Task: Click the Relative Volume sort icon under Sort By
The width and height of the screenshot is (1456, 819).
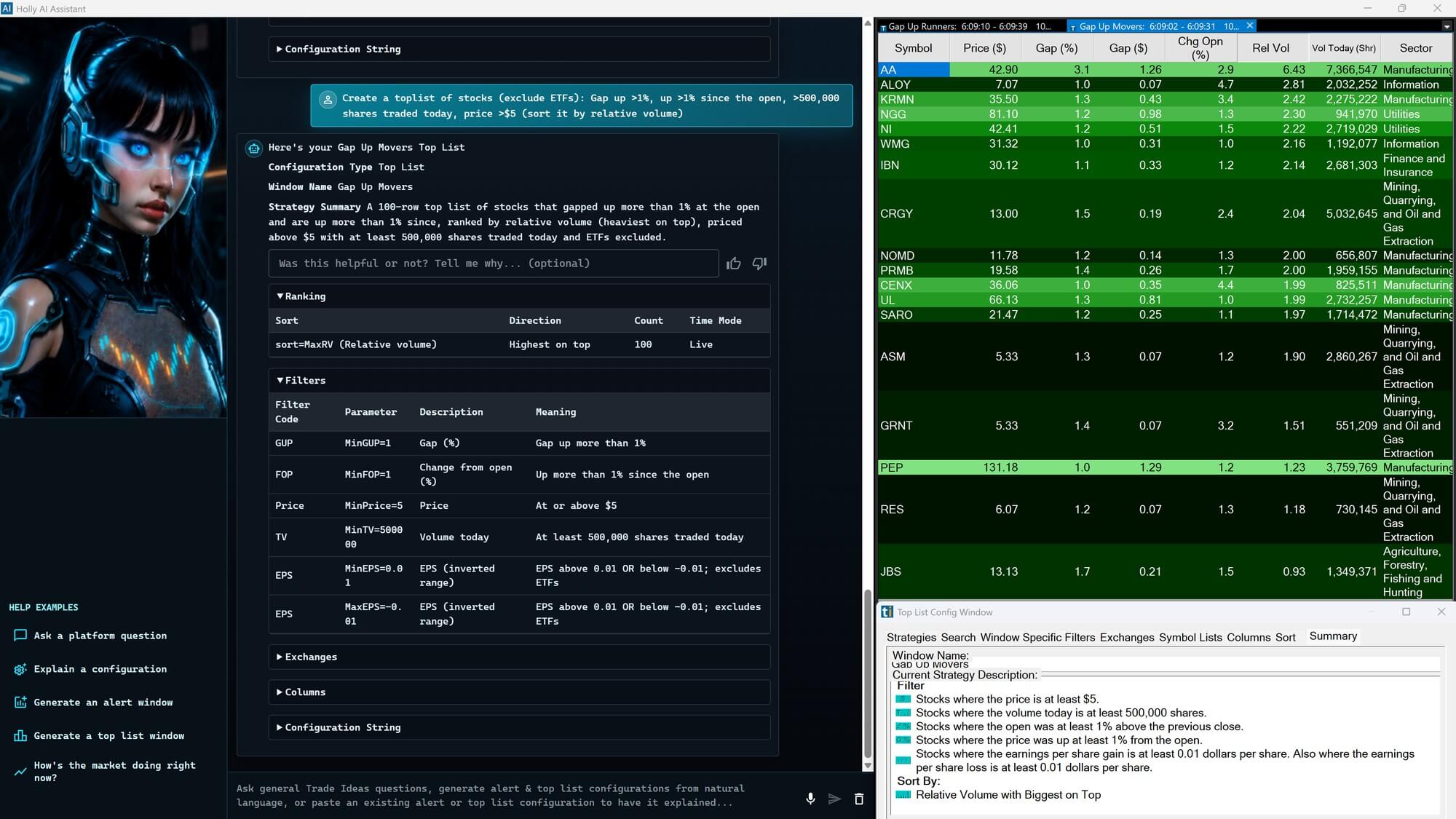Action: pyautogui.click(x=903, y=795)
